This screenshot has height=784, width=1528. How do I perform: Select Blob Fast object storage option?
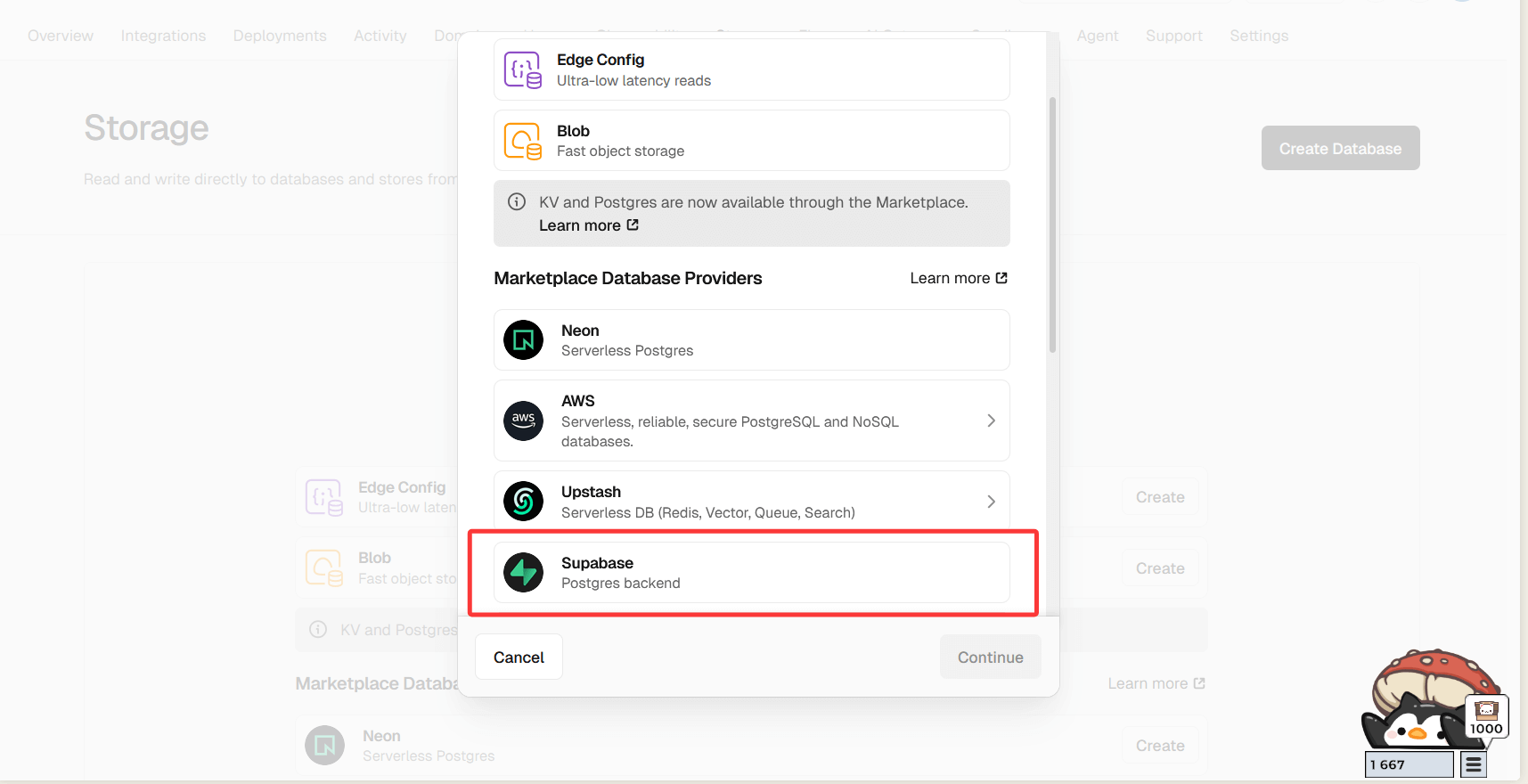[751, 141]
